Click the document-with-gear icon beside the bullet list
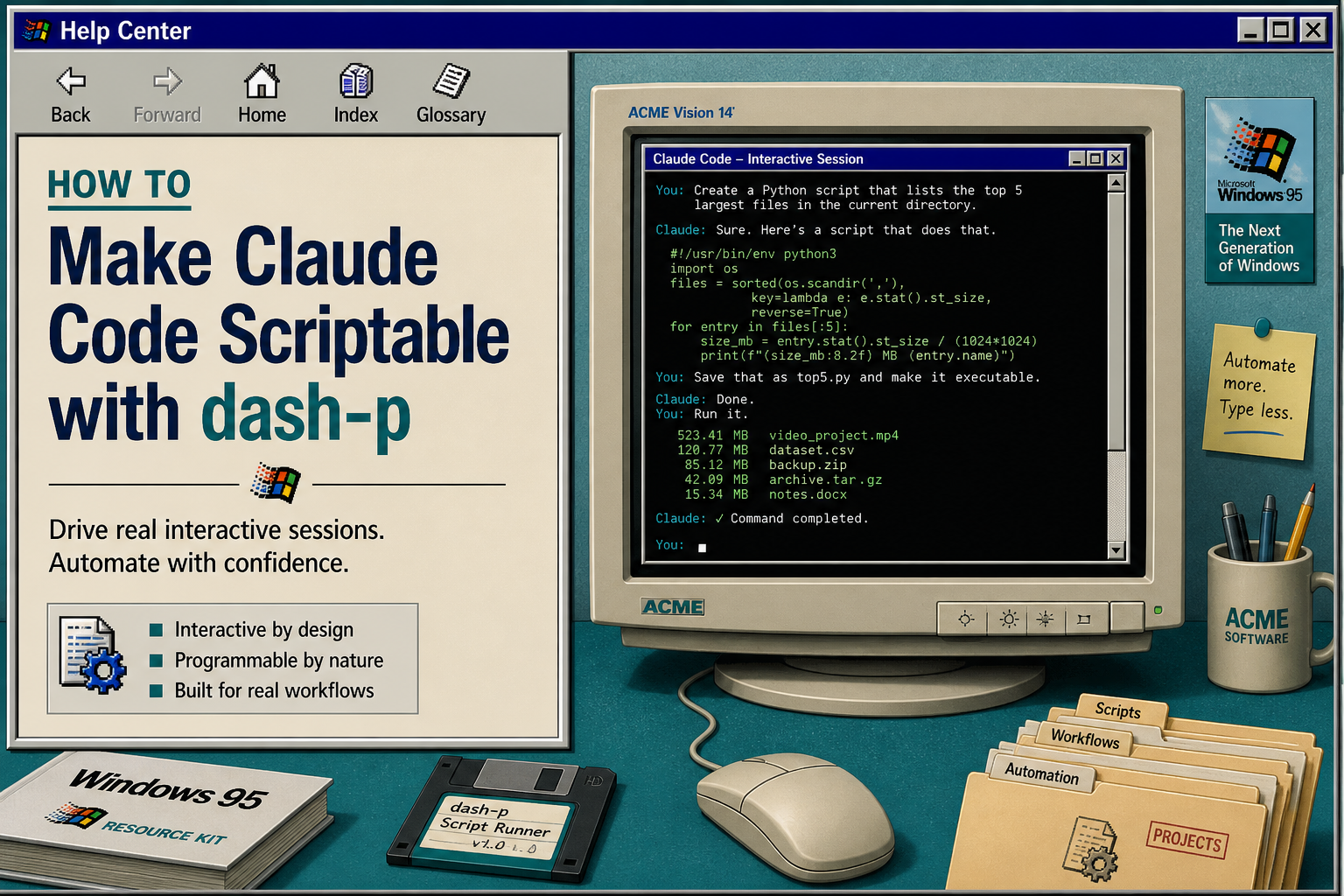 pos(92,655)
